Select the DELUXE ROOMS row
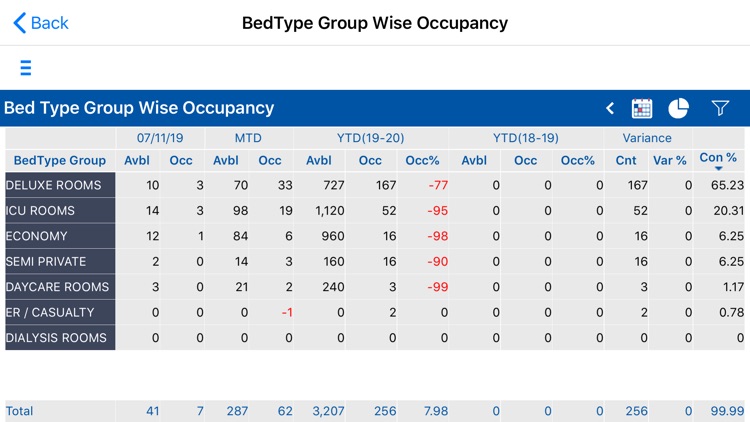This screenshot has height=422, width=750. click(x=60, y=185)
